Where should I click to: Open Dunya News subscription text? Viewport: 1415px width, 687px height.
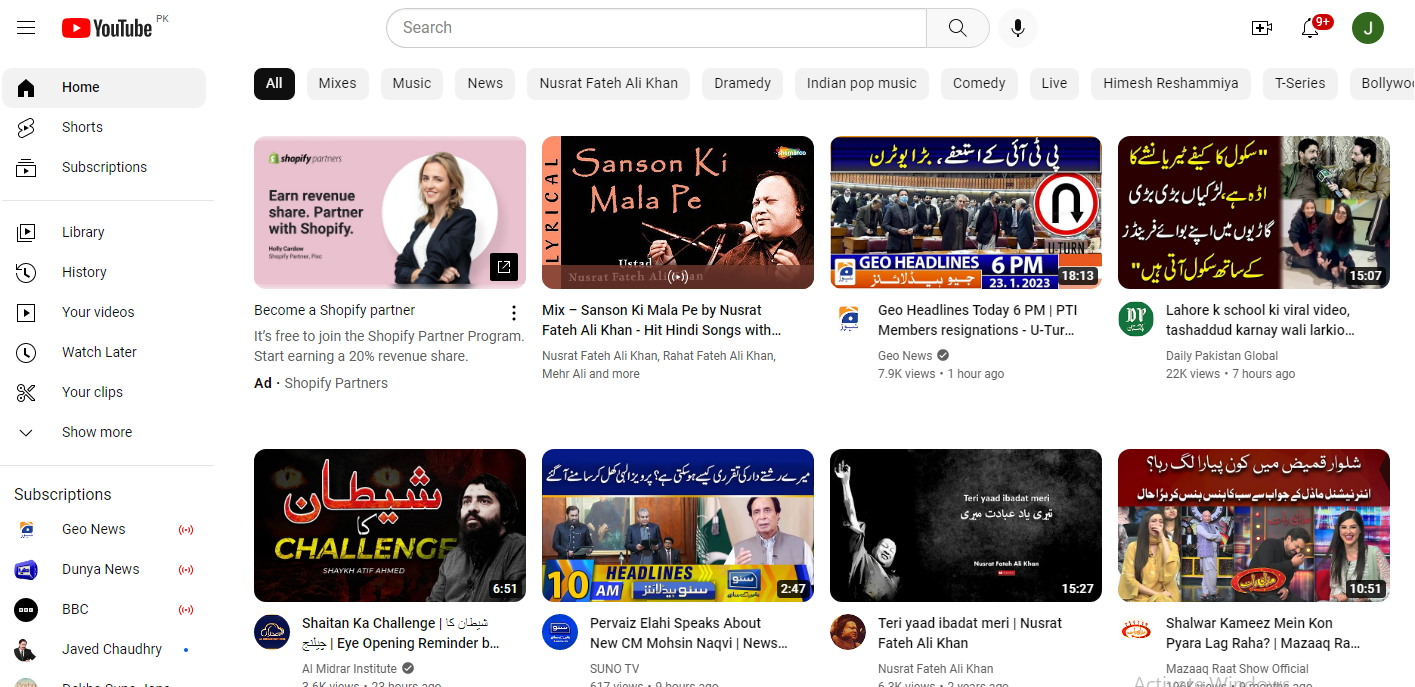[101, 569]
